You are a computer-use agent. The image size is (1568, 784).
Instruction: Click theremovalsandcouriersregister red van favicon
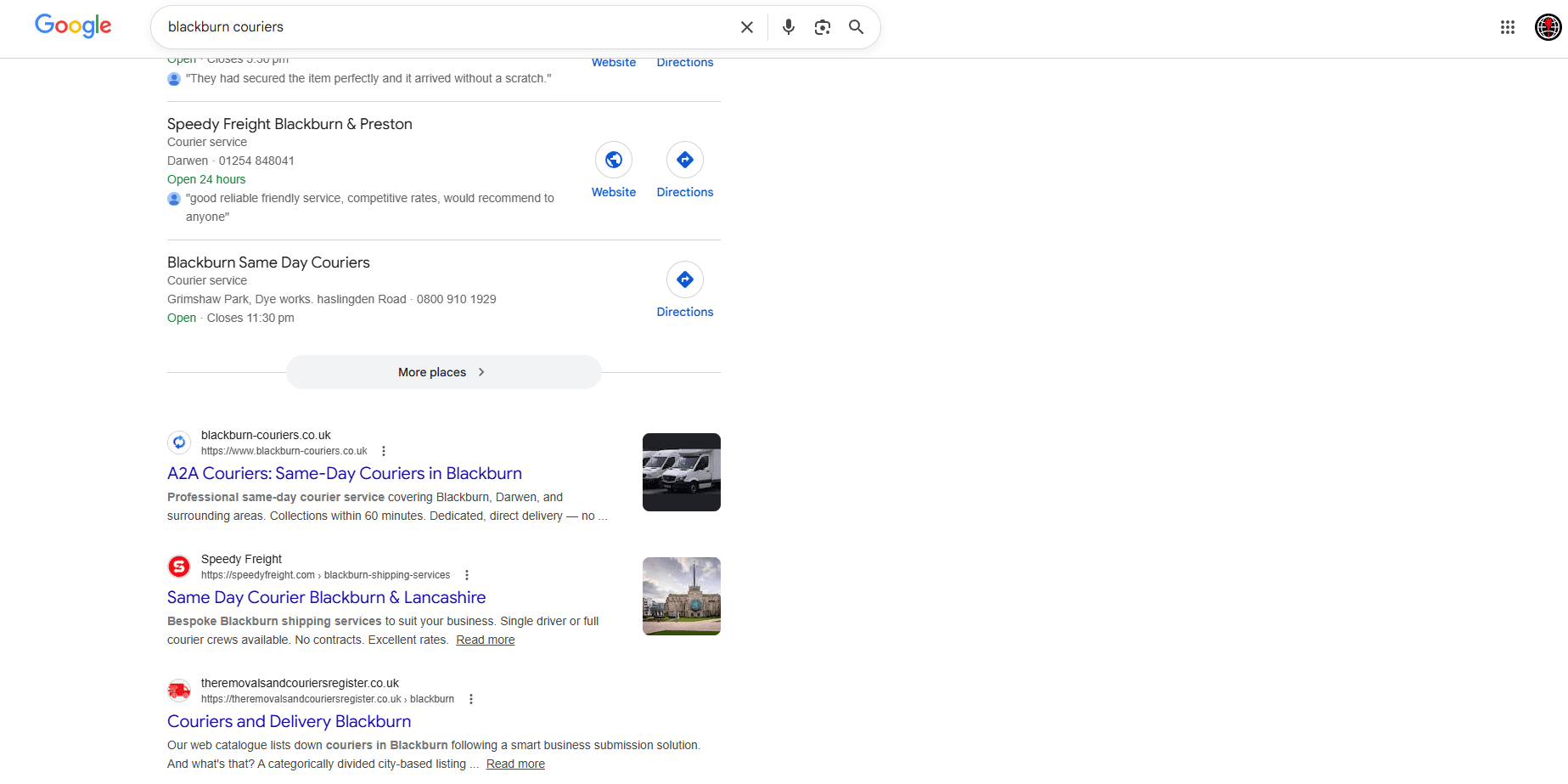(x=179, y=691)
